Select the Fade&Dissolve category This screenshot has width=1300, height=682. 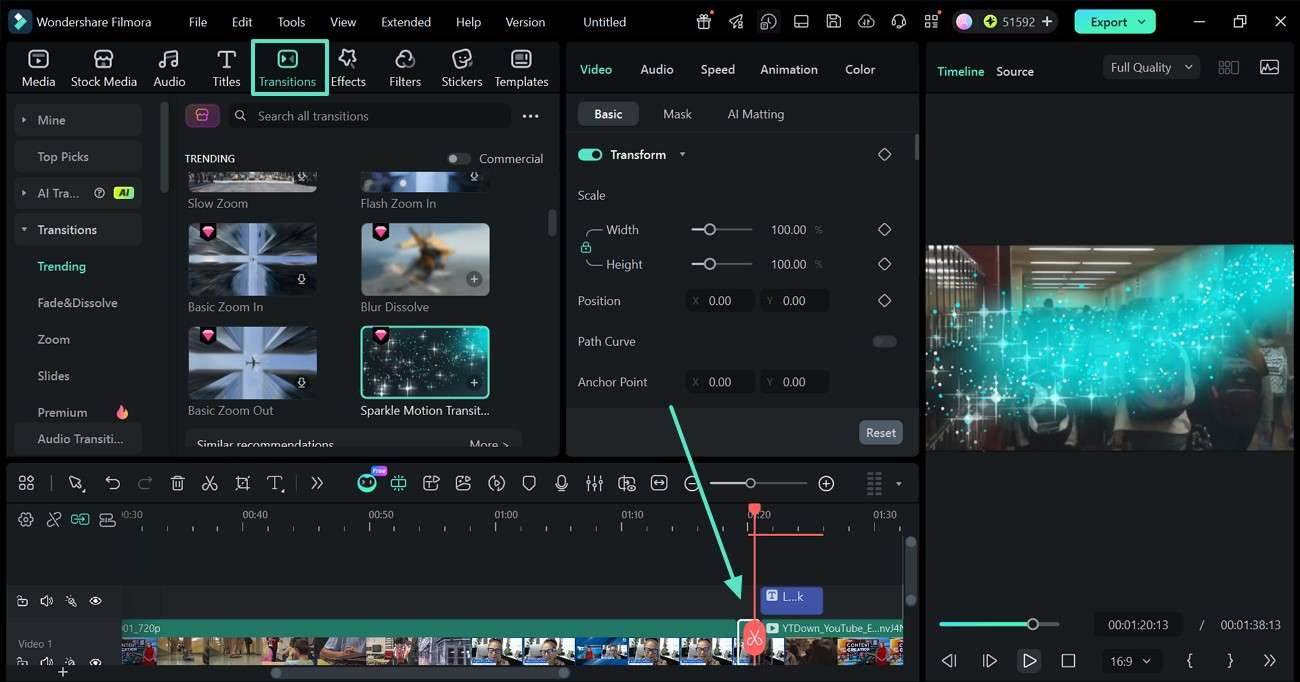(x=77, y=303)
